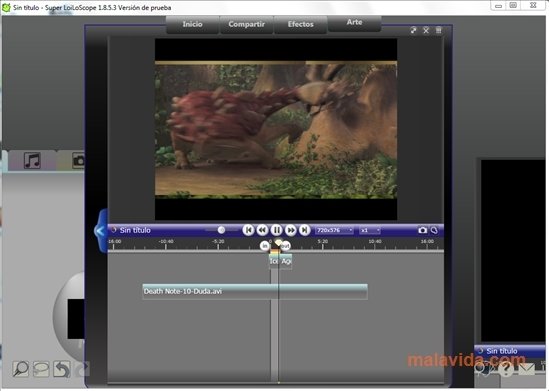Switch to the Compartir tab
Viewport: 549px width, 391px height.
(246, 24)
